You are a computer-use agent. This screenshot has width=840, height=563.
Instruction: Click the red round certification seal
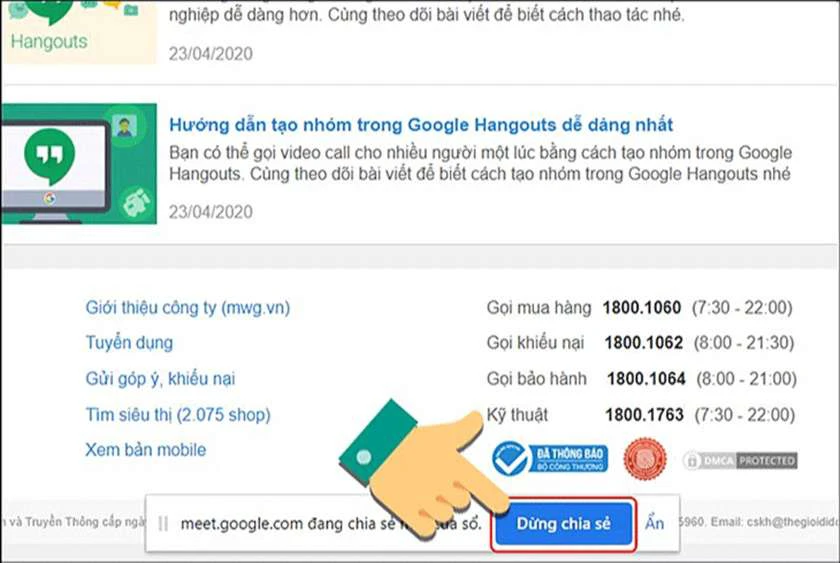click(x=645, y=459)
